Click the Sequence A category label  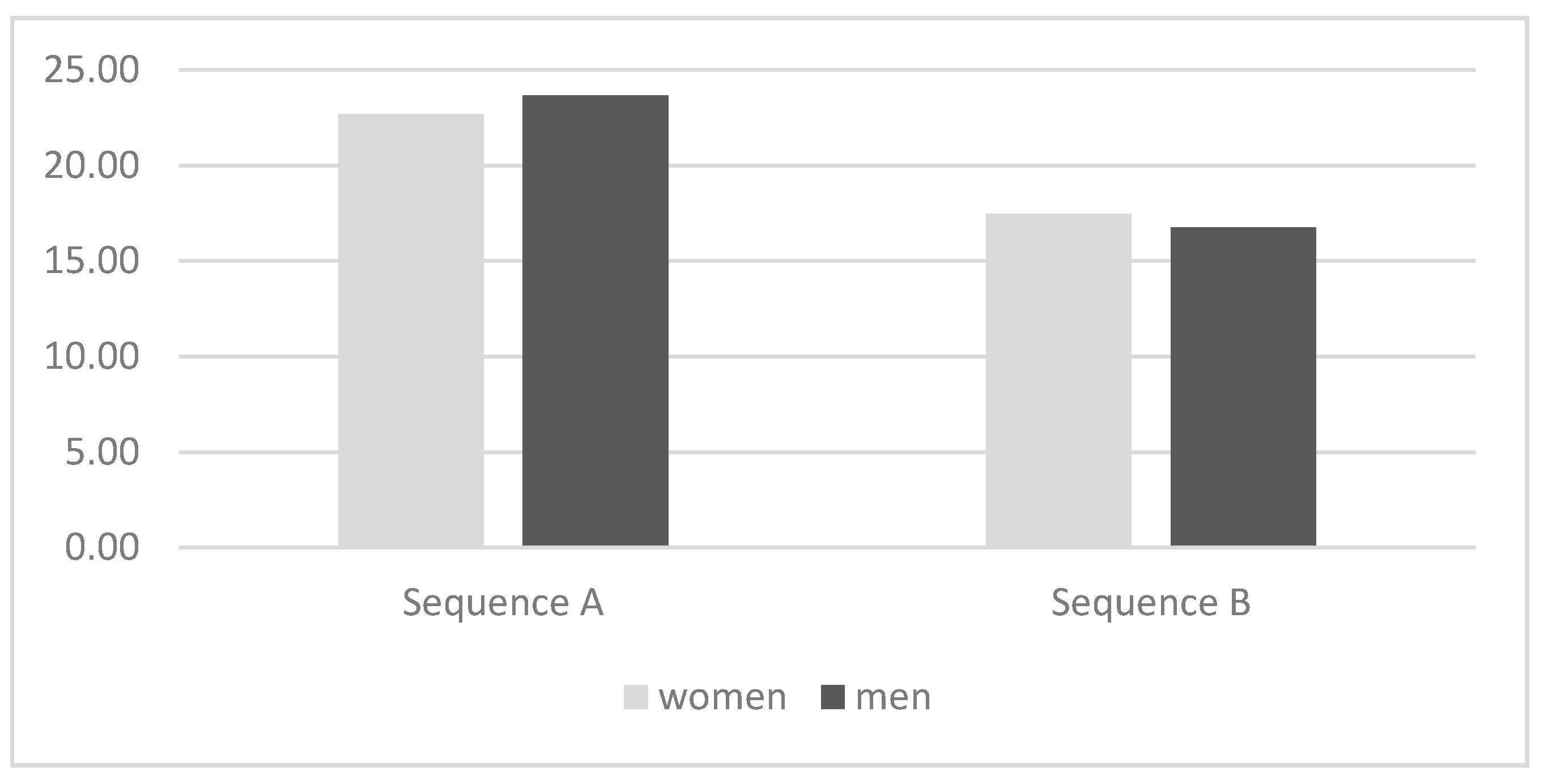point(503,603)
